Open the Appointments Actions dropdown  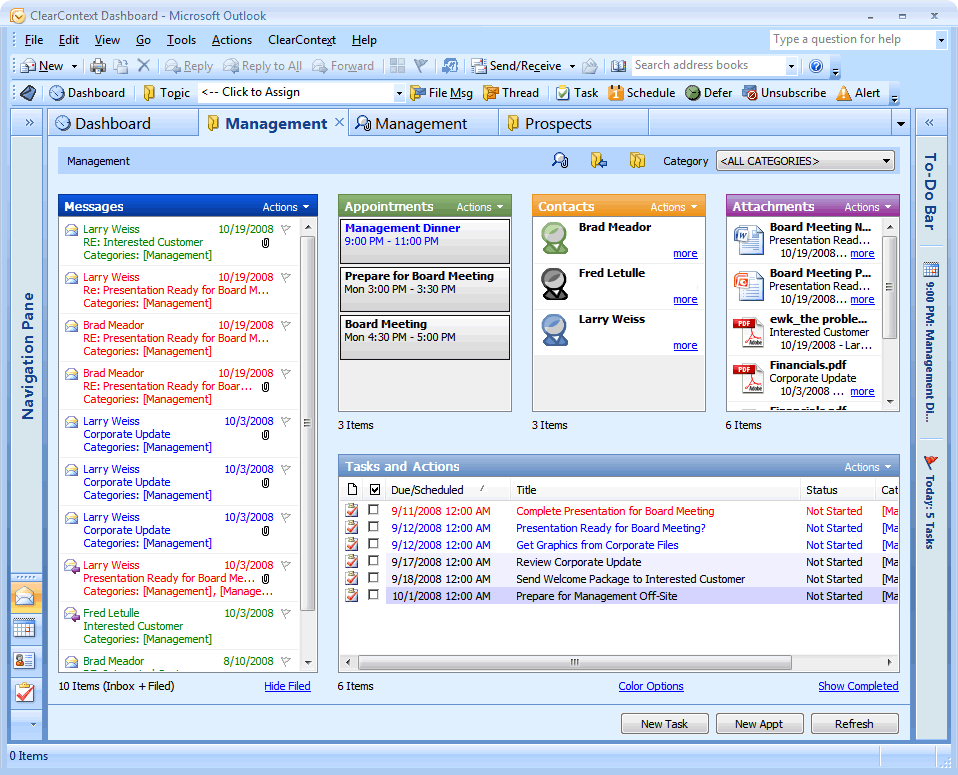click(x=480, y=207)
